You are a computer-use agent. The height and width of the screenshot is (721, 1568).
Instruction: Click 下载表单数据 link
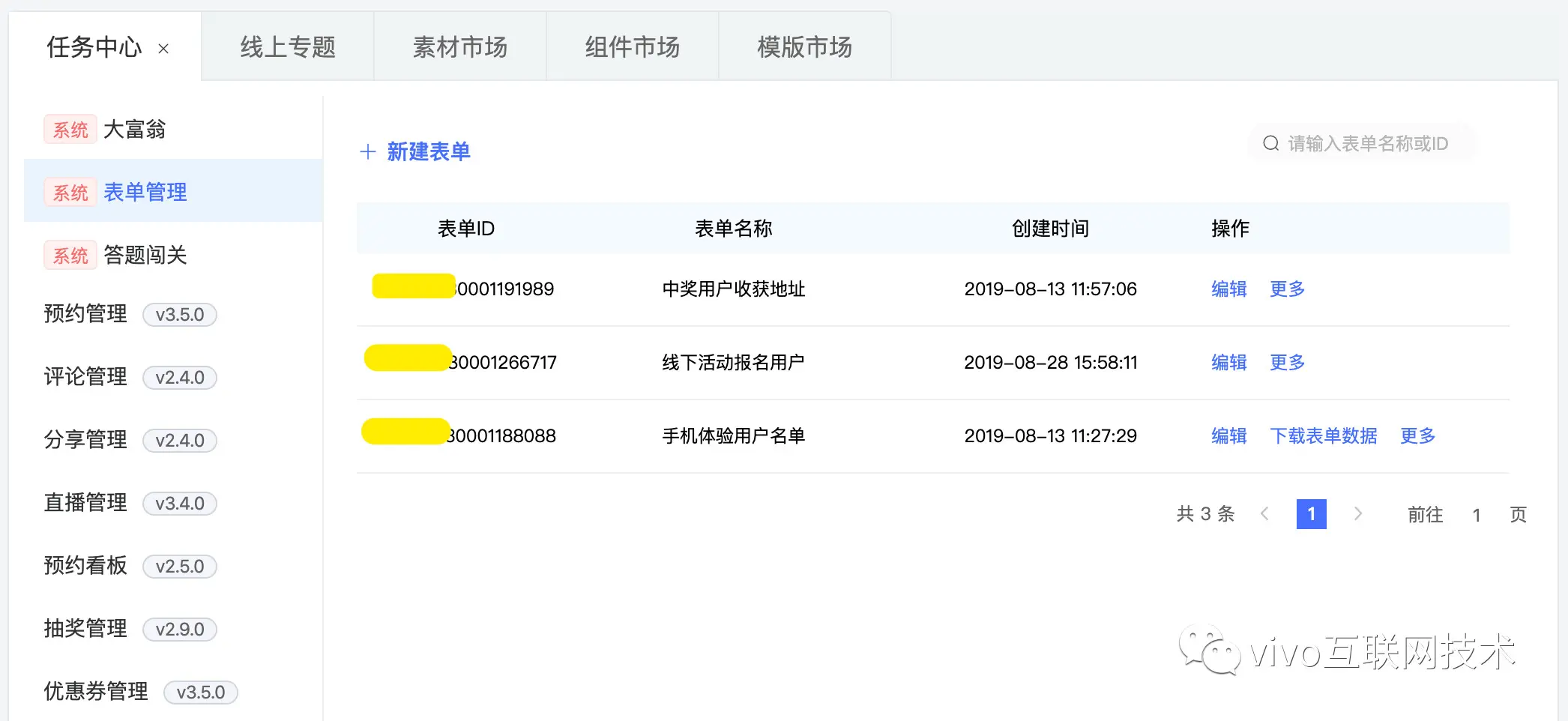pos(1324,435)
